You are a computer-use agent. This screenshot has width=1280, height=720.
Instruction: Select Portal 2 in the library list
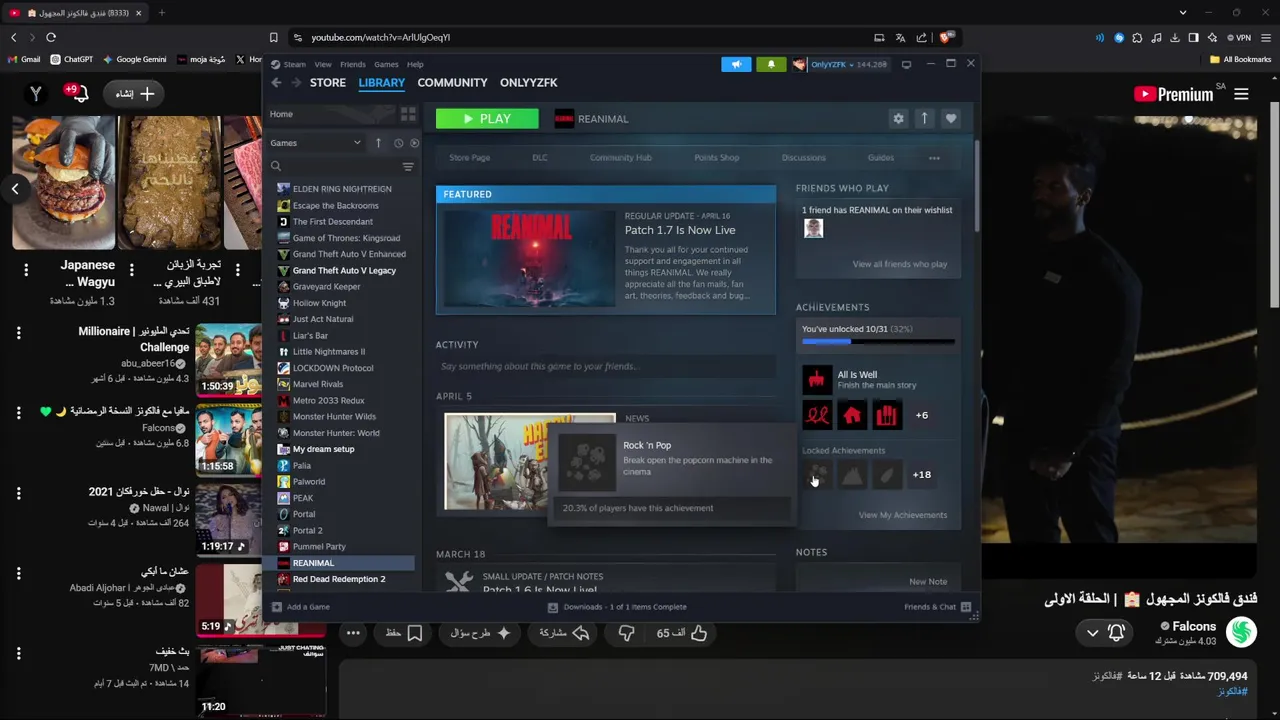[x=307, y=530]
